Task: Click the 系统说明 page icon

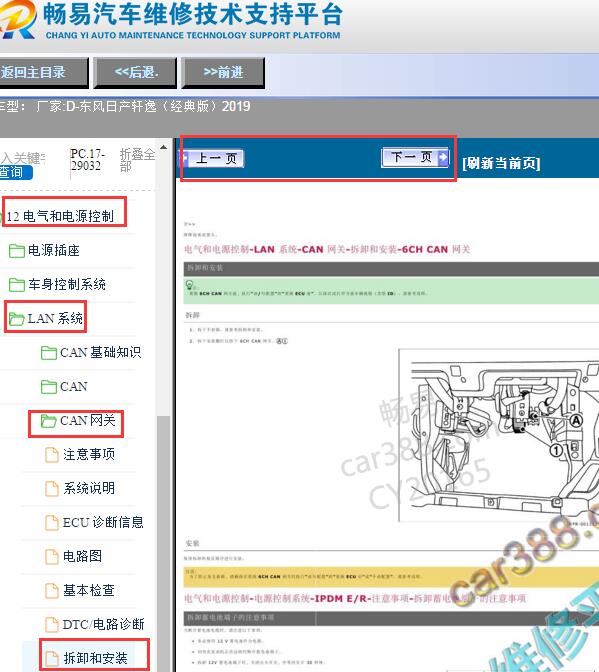Action: 52,489
